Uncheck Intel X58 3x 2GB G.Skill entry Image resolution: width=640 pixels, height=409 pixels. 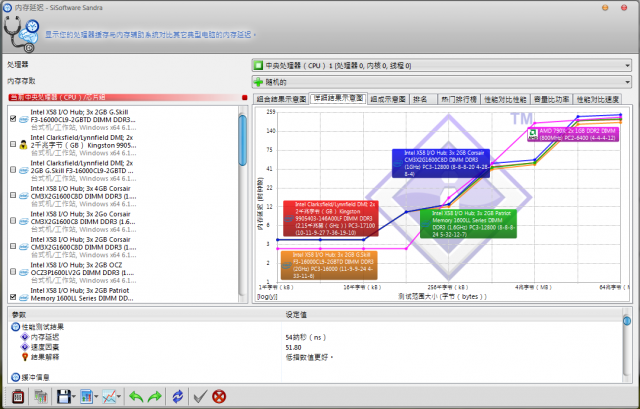pos(13,118)
